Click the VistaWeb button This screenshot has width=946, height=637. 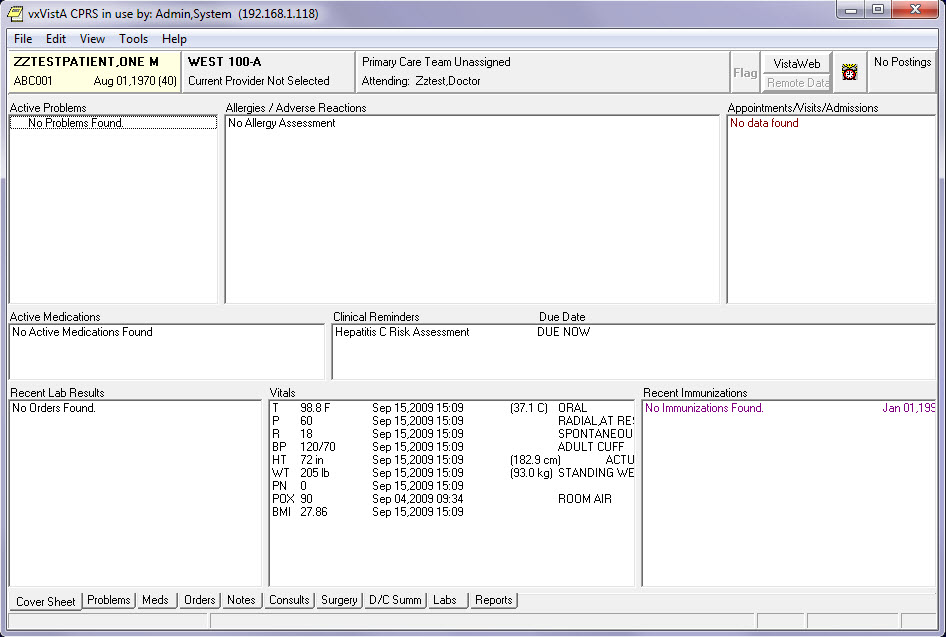tap(796, 63)
